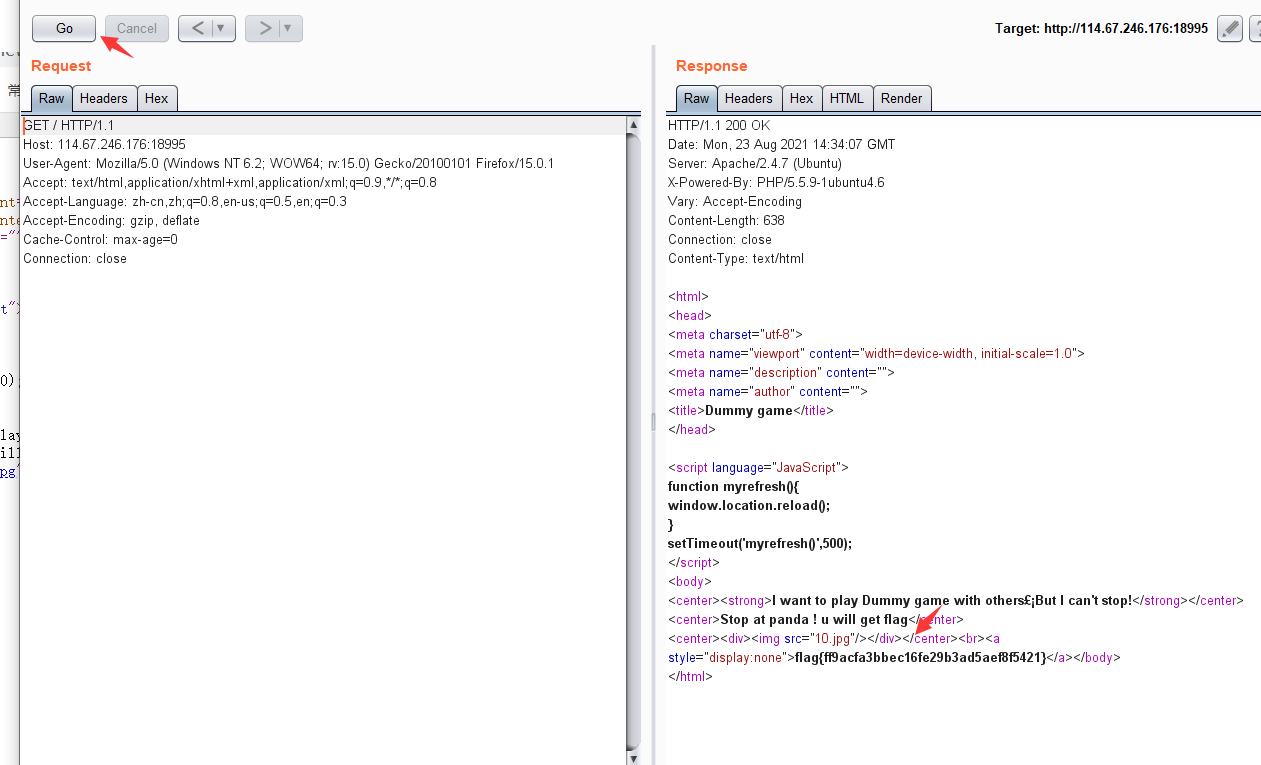Click the splitter handle between Request and Response

pyautogui.click(x=654, y=422)
